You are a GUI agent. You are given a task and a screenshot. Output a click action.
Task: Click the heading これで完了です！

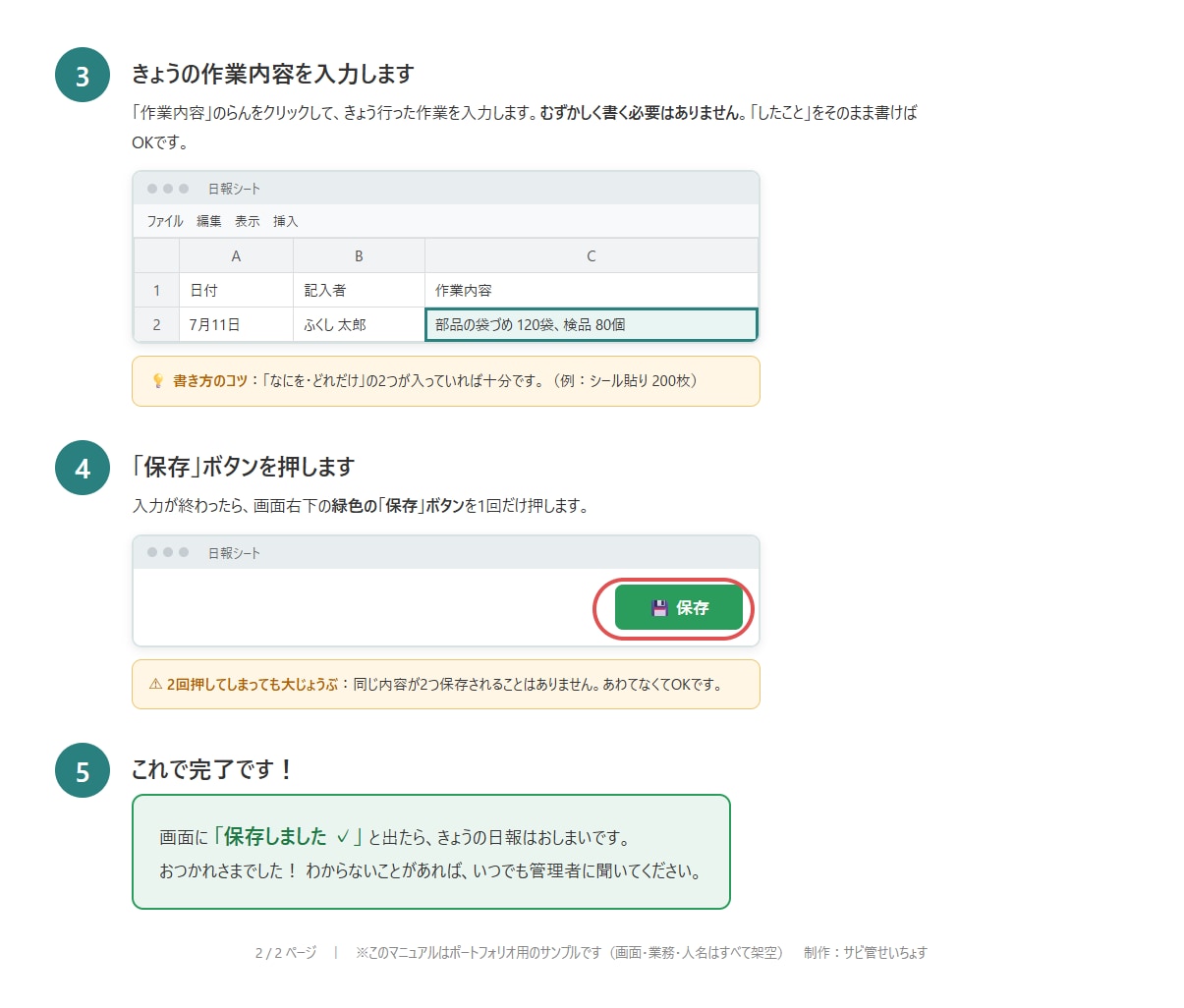[x=212, y=769]
